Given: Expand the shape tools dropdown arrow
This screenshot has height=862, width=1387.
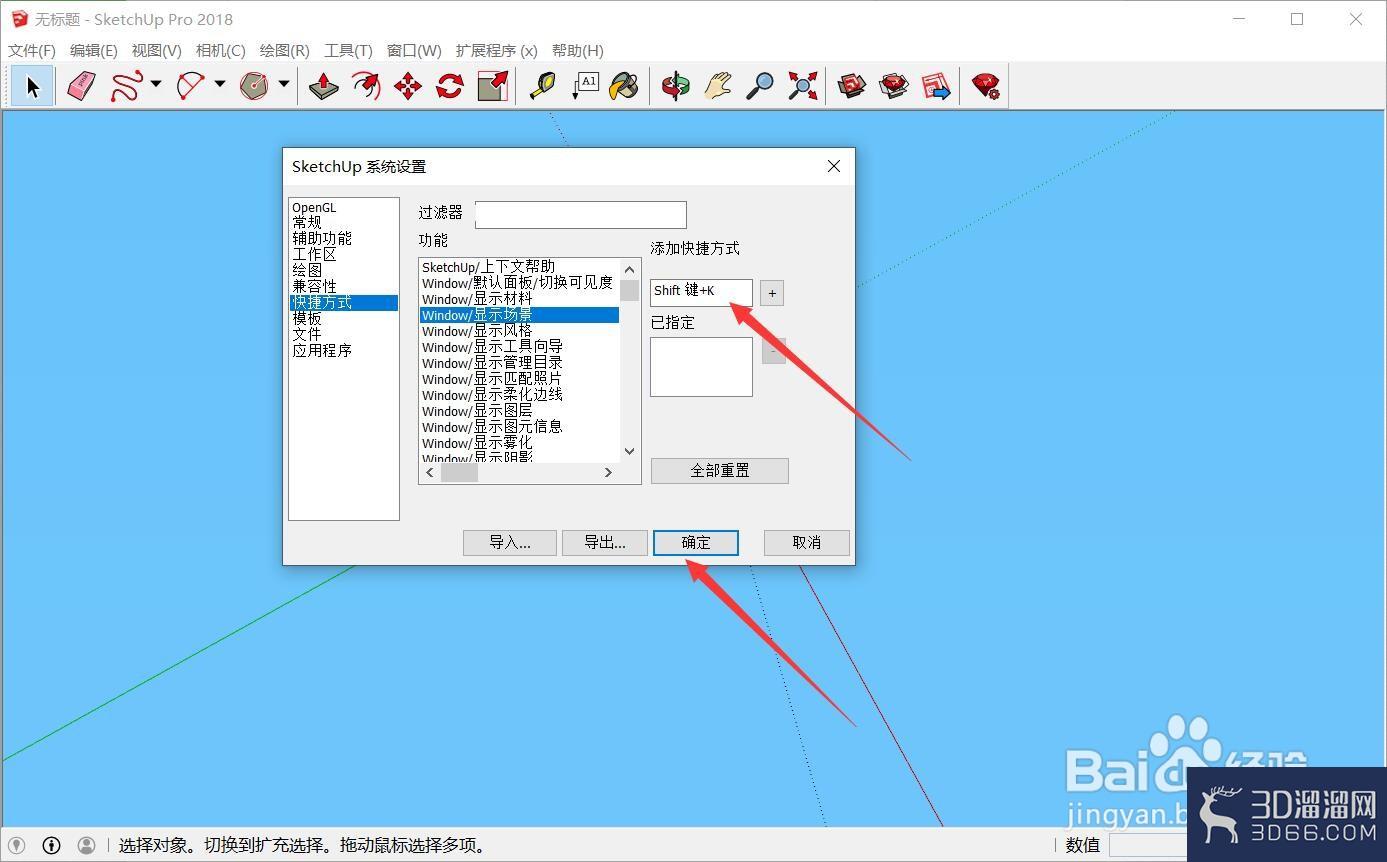Looking at the screenshot, I should [x=284, y=85].
